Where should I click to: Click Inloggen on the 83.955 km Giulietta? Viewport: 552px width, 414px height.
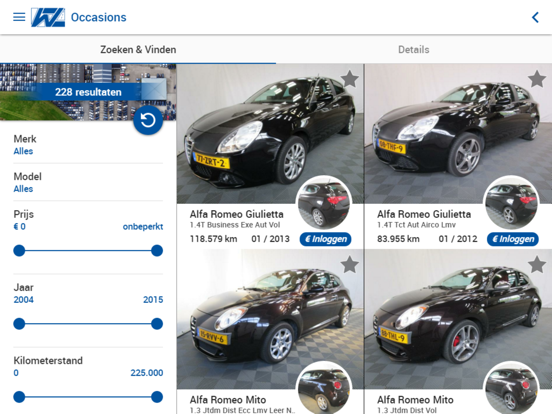click(x=513, y=239)
